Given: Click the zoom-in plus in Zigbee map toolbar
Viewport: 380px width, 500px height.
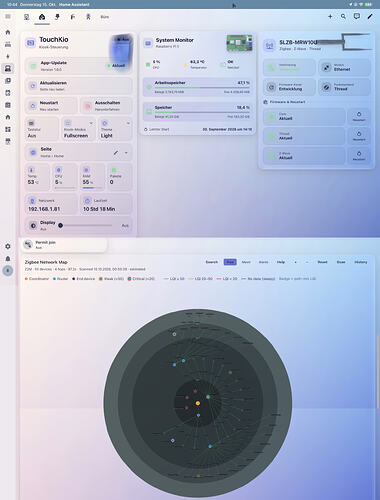Looking at the screenshot, I should [295, 262].
